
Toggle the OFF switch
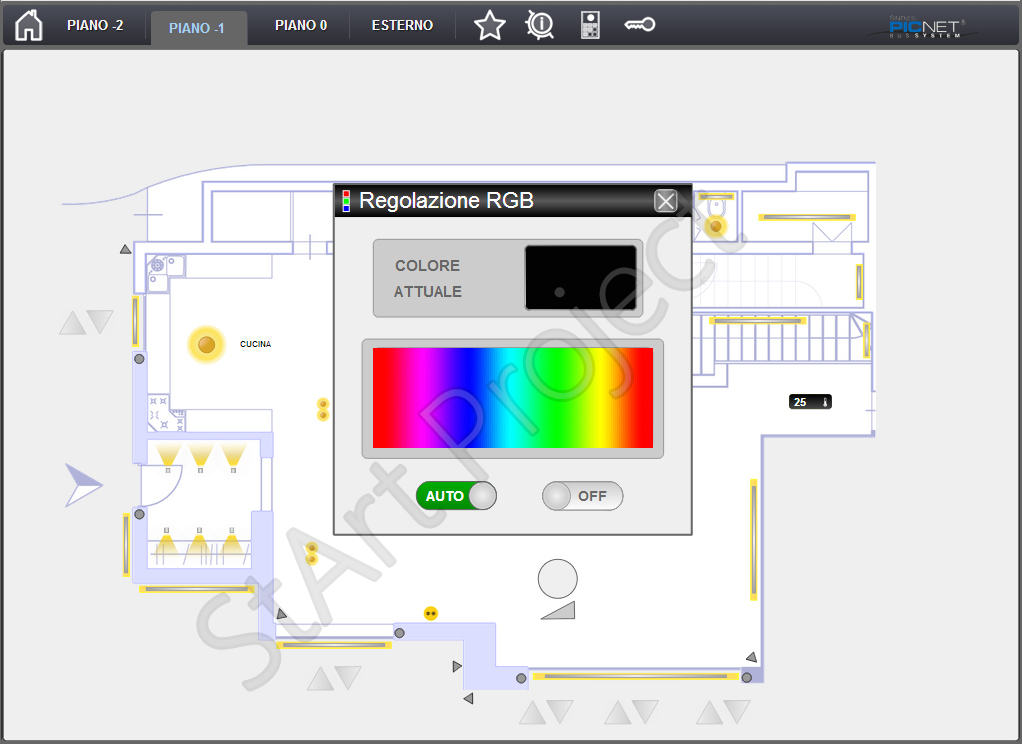click(582, 496)
